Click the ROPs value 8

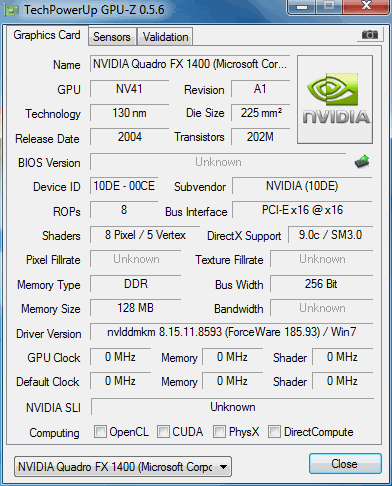click(124, 210)
